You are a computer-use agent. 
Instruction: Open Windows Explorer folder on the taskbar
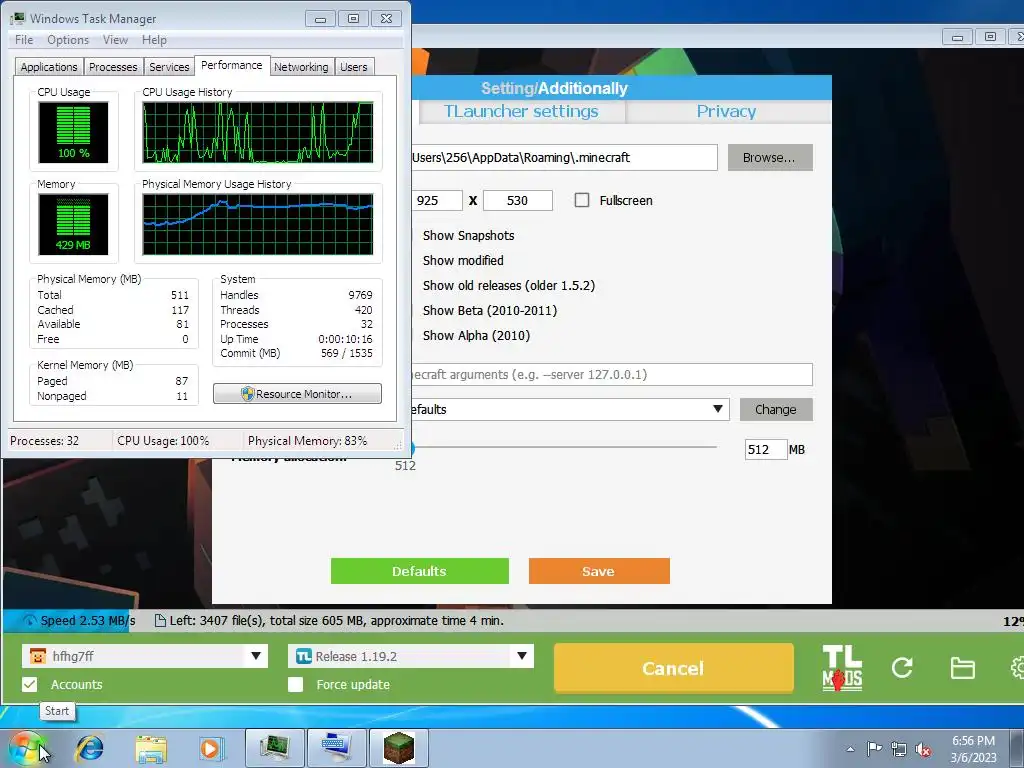(151, 749)
